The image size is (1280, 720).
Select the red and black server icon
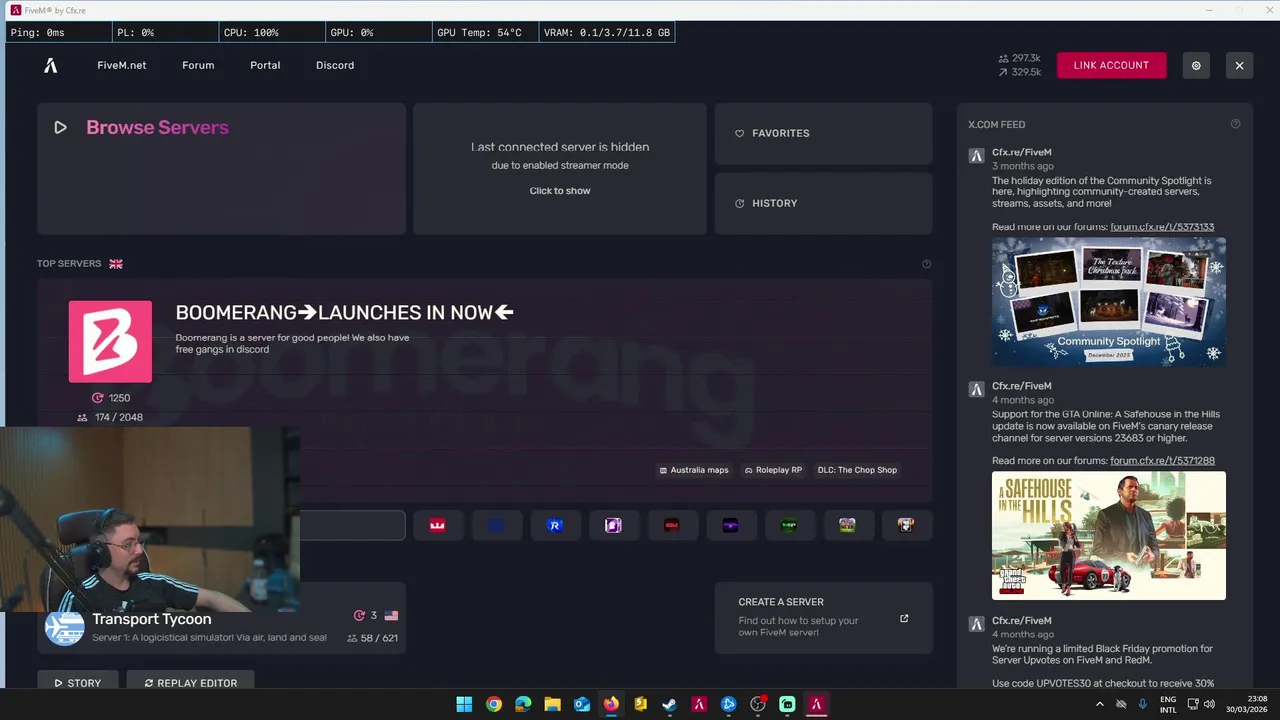[x=672, y=525]
